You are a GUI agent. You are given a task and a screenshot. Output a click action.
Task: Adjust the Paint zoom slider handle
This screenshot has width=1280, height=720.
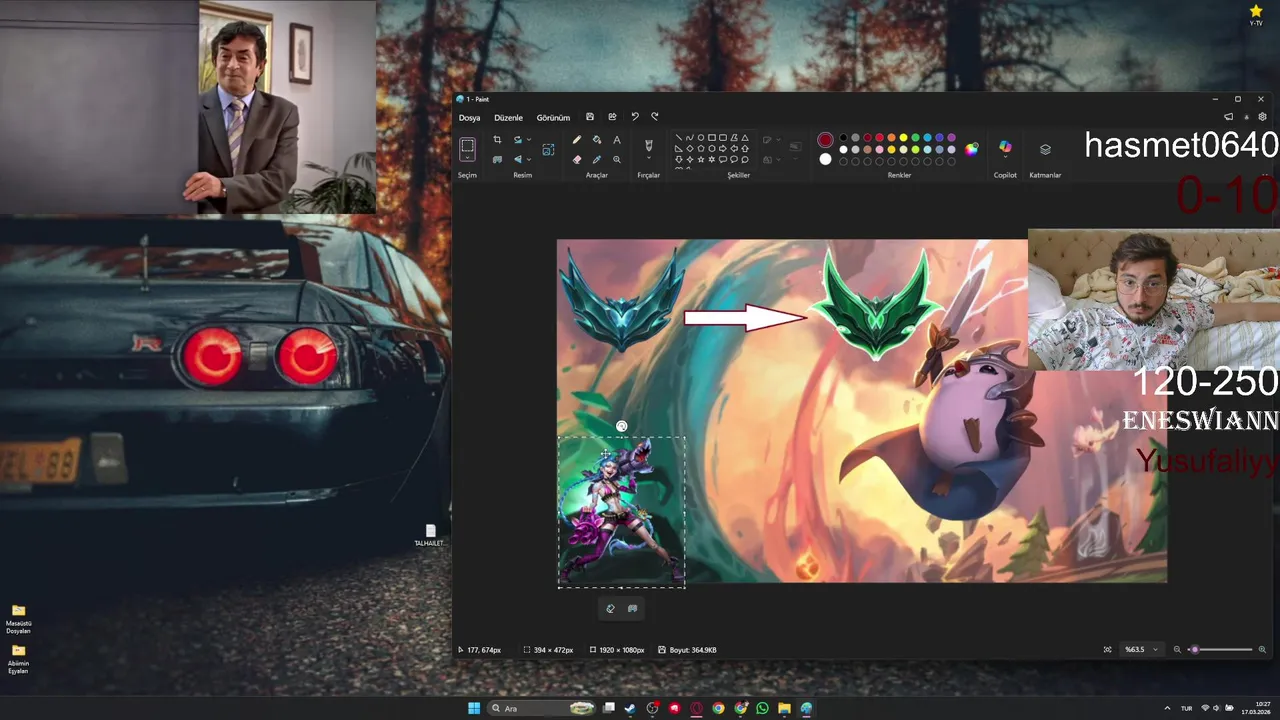pyautogui.click(x=1194, y=650)
